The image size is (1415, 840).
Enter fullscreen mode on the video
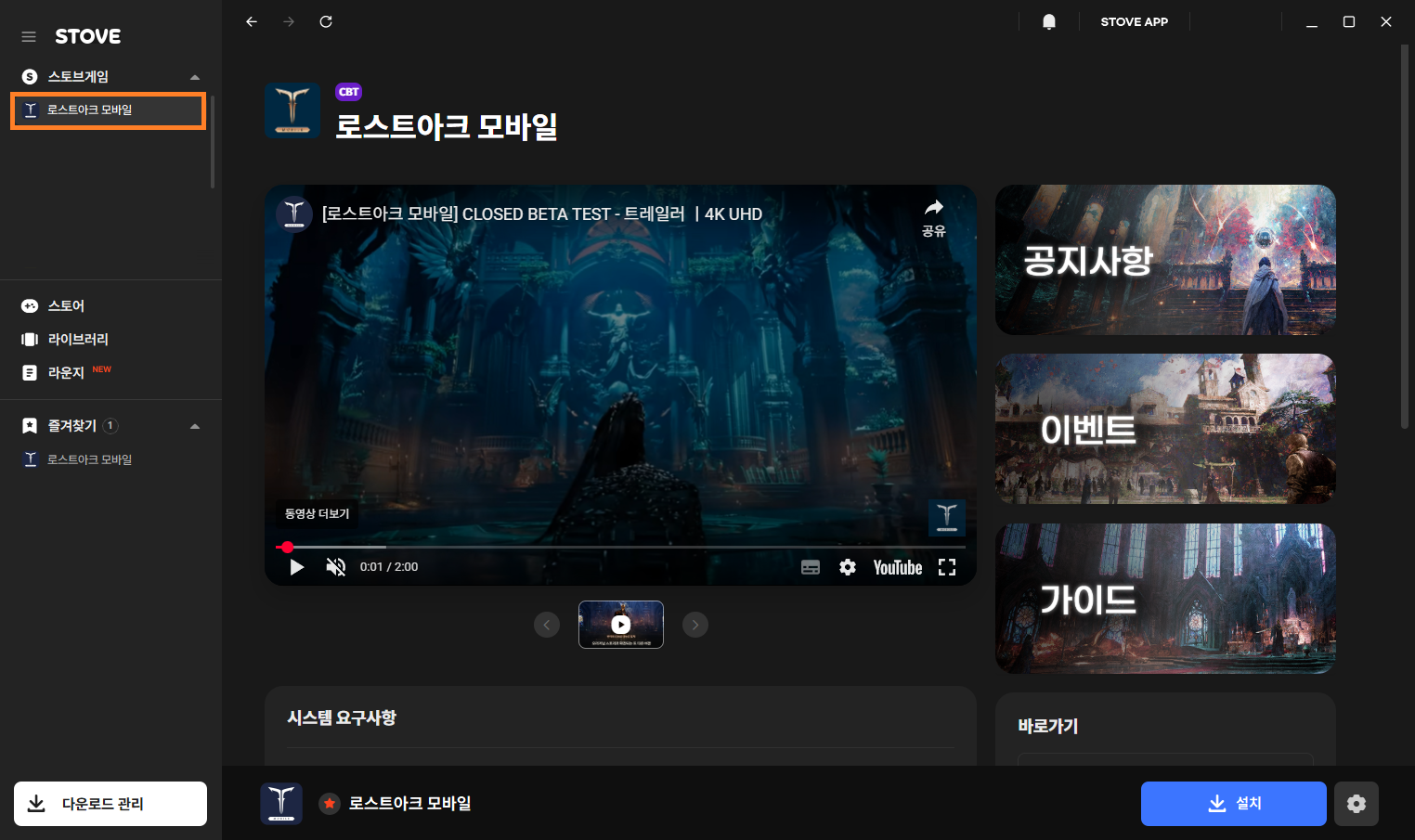pyautogui.click(x=946, y=567)
